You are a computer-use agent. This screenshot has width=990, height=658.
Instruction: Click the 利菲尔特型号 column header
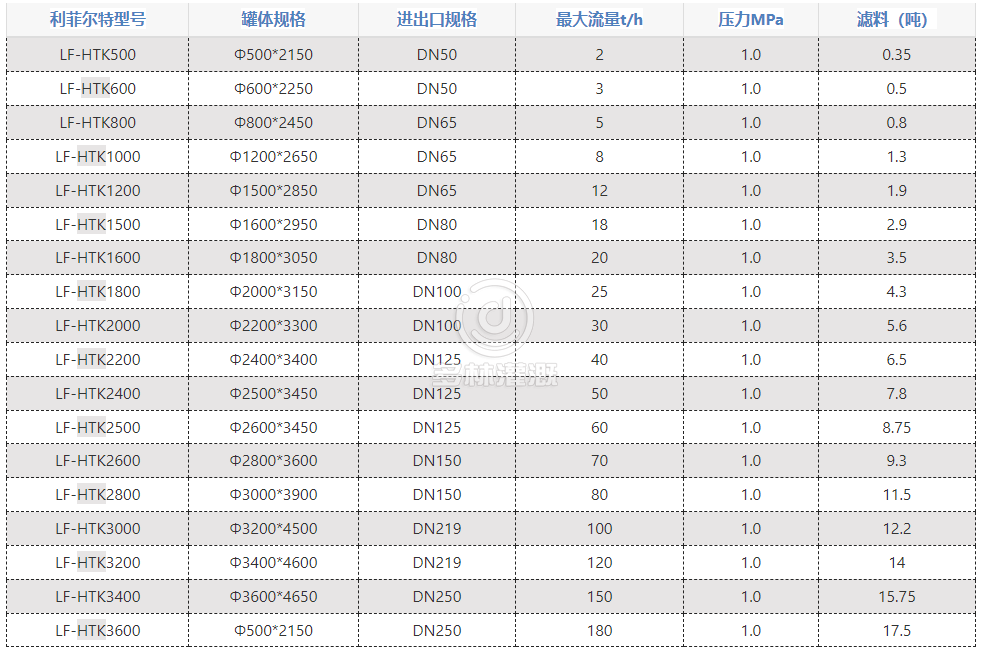coord(97,20)
